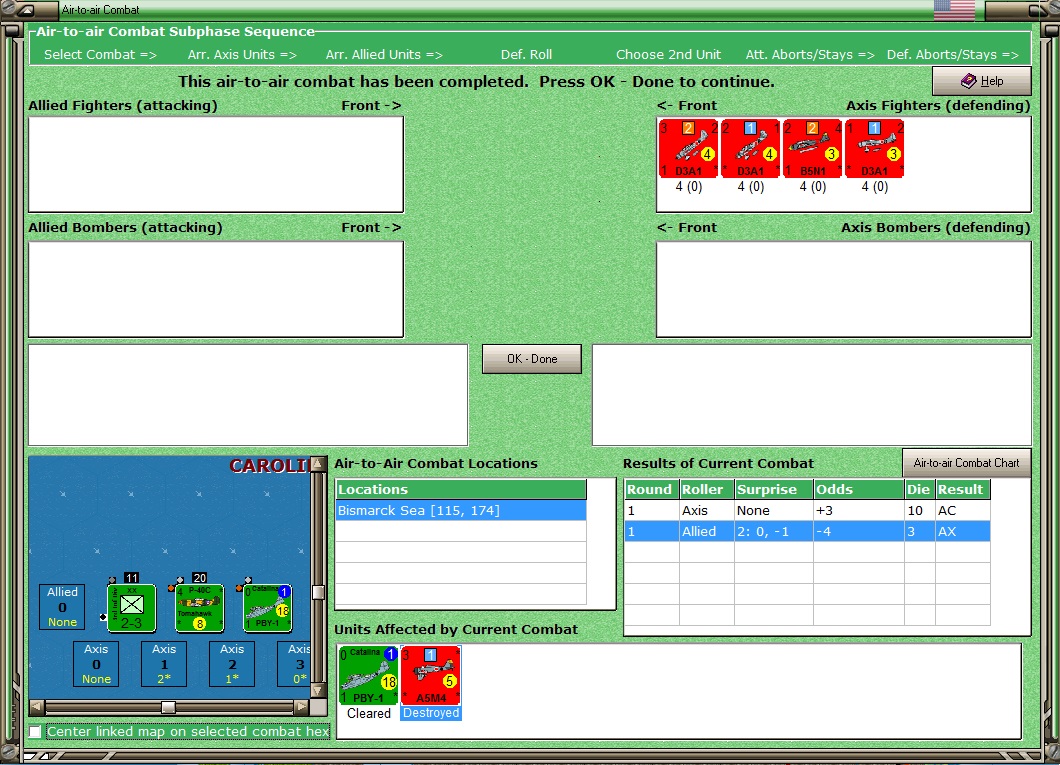Click the AX result cell
The height and width of the screenshot is (765, 1060).
(x=963, y=531)
